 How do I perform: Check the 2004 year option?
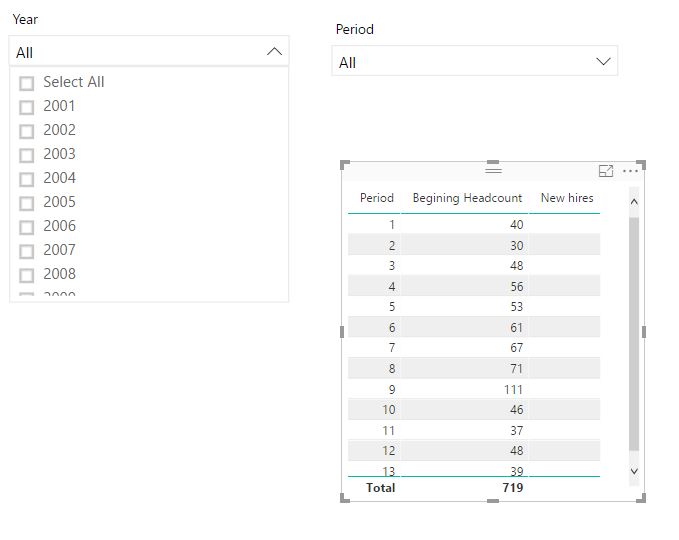(26, 179)
